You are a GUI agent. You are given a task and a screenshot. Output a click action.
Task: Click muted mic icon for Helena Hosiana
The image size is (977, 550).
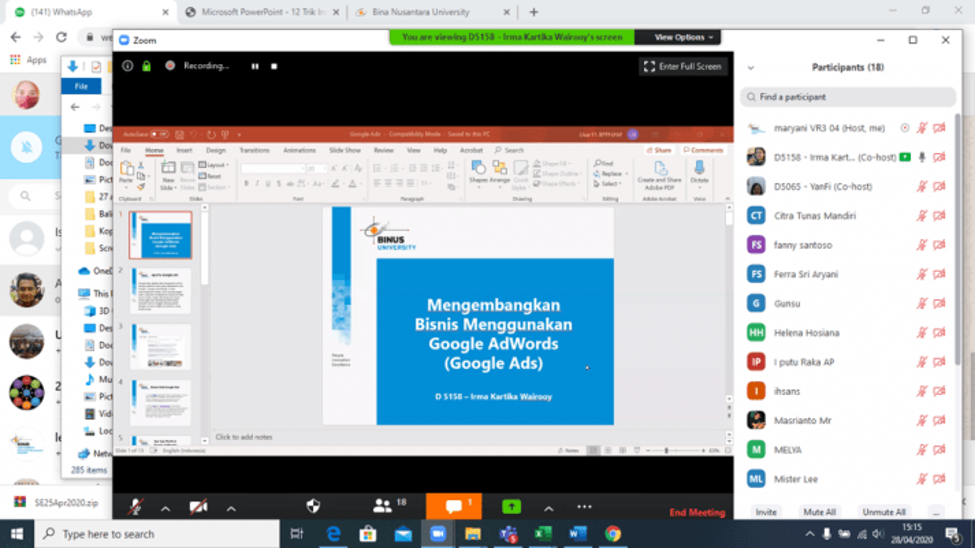922,333
